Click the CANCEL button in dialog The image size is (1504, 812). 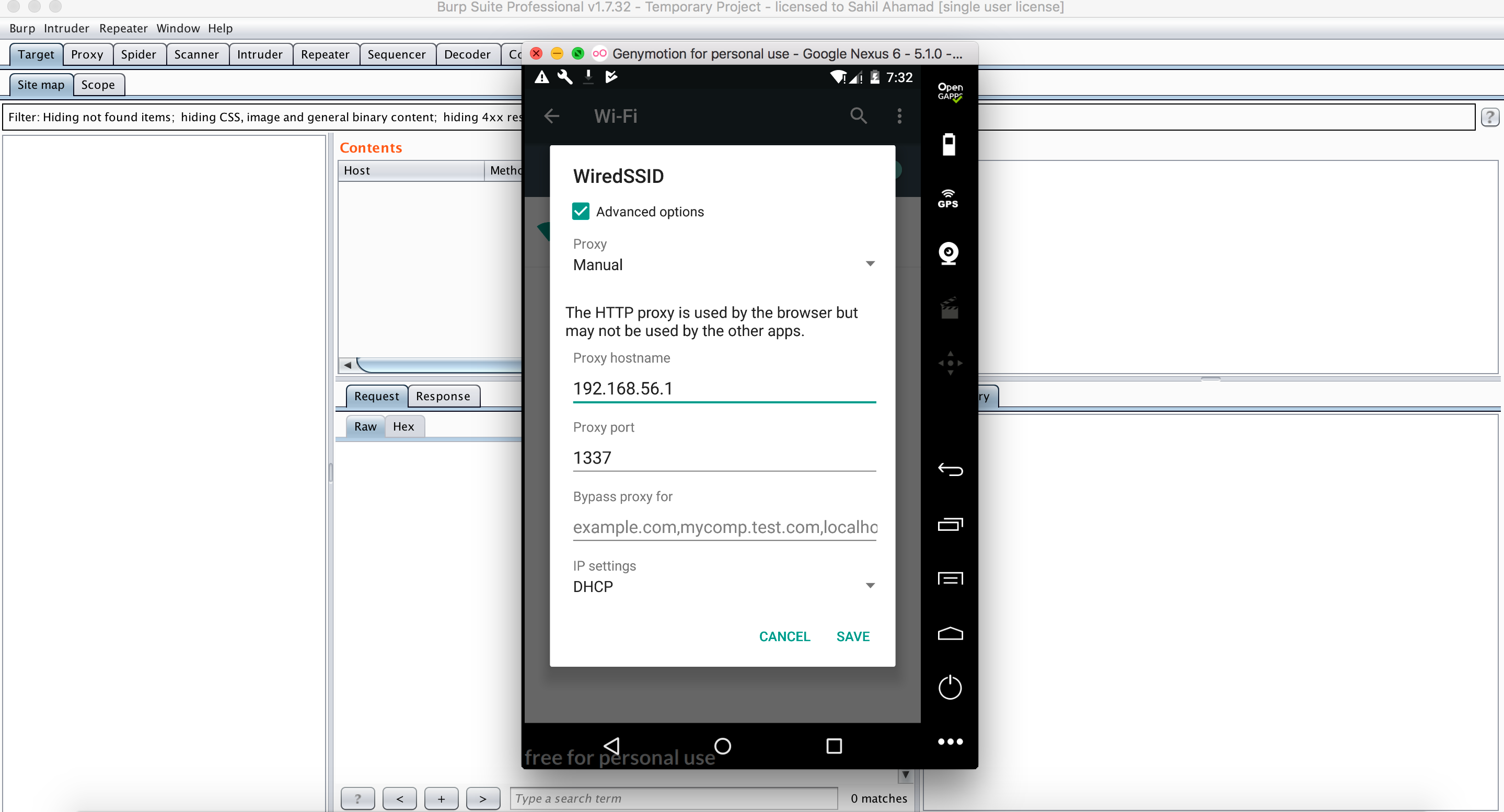point(784,636)
